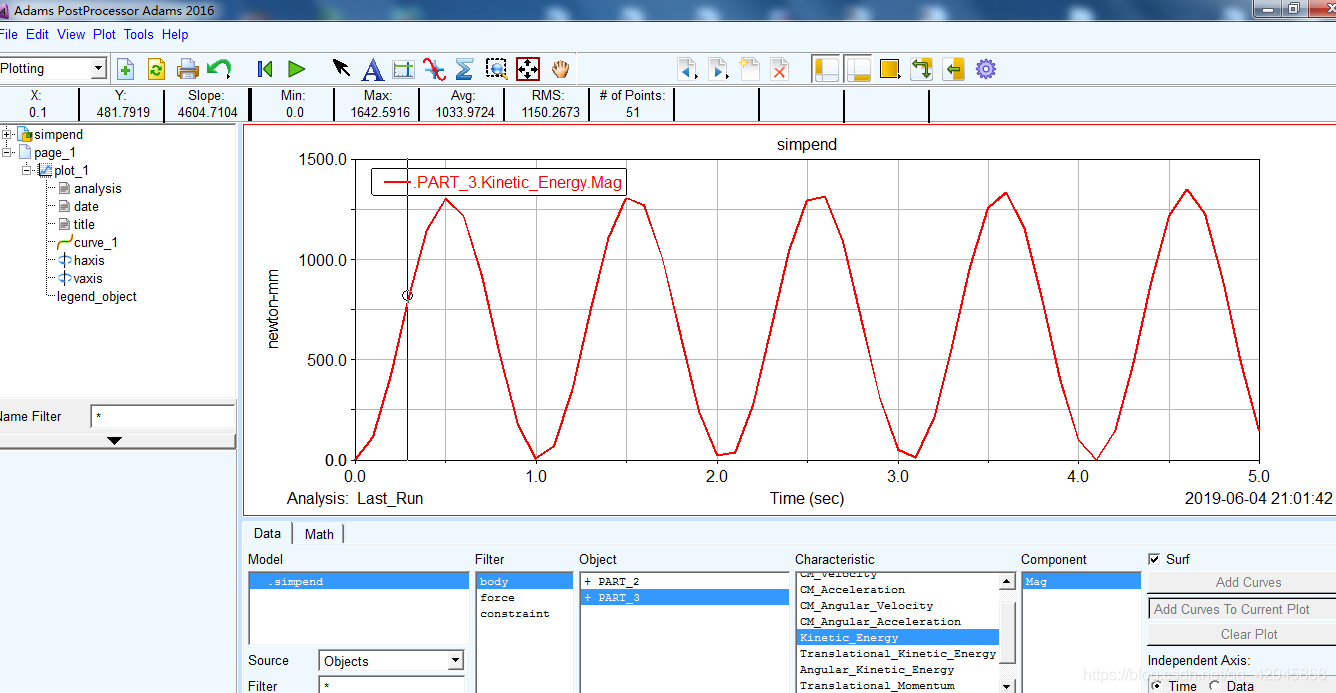
Task: Select the hand pan tool
Action: (560, 69)
